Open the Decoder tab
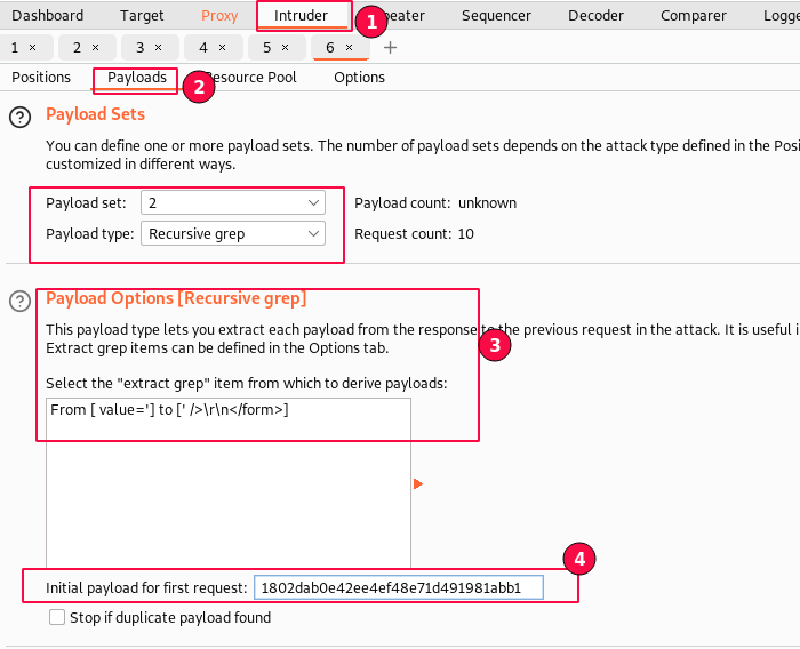 [594, 16]
